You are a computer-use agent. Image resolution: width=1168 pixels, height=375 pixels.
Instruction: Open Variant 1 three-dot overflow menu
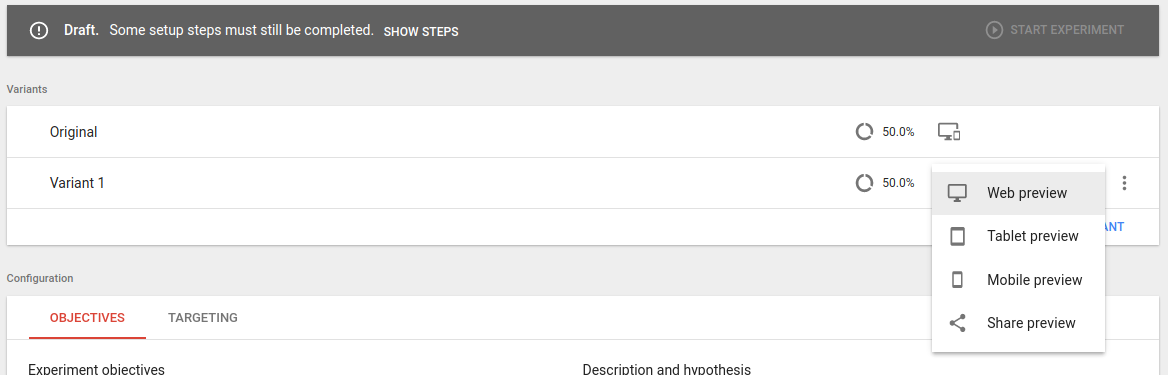(1124, 183)
